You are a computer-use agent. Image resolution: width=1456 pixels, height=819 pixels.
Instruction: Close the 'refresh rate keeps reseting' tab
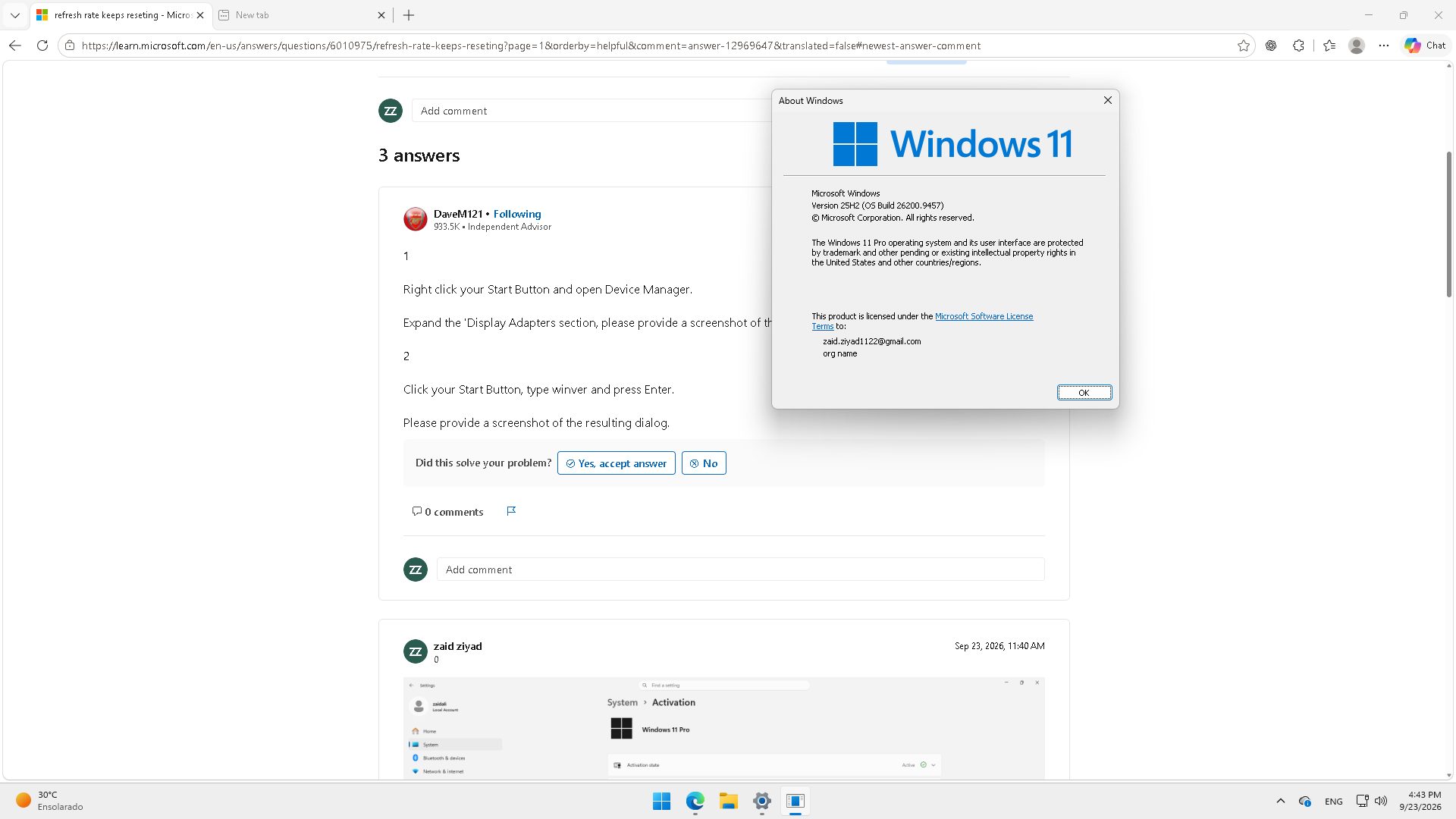pyautogui.click(x=200, y=15)
